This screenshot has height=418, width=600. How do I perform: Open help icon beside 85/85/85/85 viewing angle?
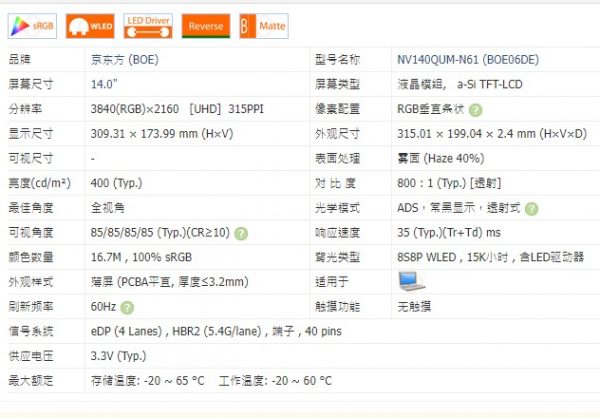click(241, 233)
